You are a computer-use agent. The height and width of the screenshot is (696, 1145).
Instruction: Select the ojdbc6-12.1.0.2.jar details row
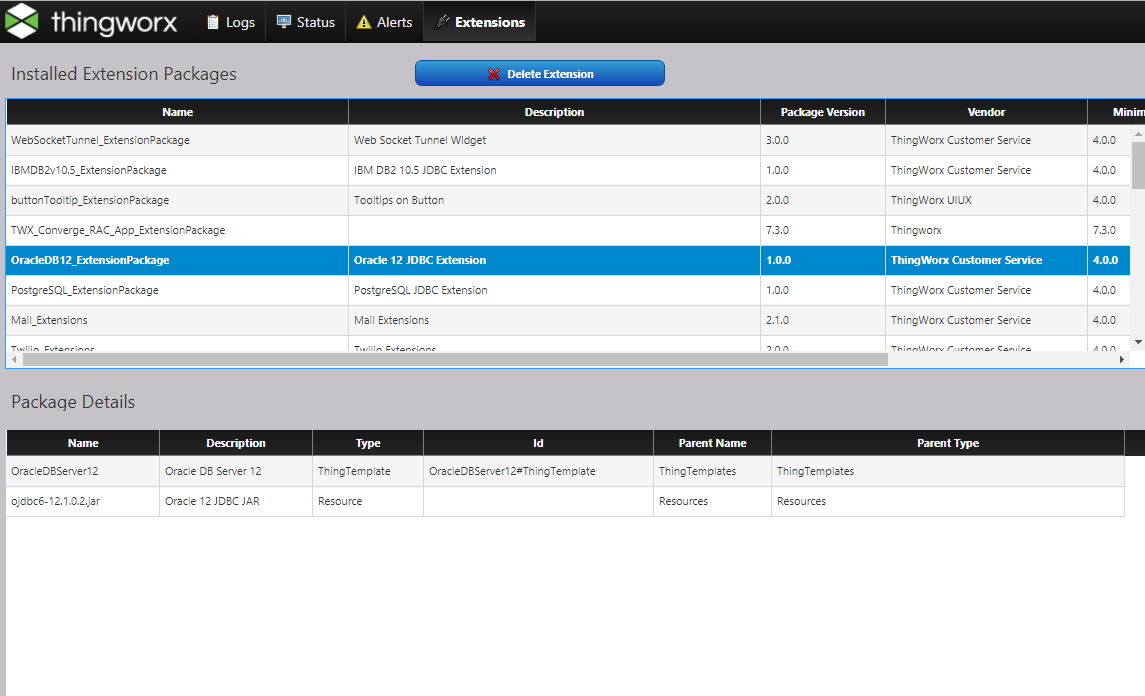[x=565, y=501]
